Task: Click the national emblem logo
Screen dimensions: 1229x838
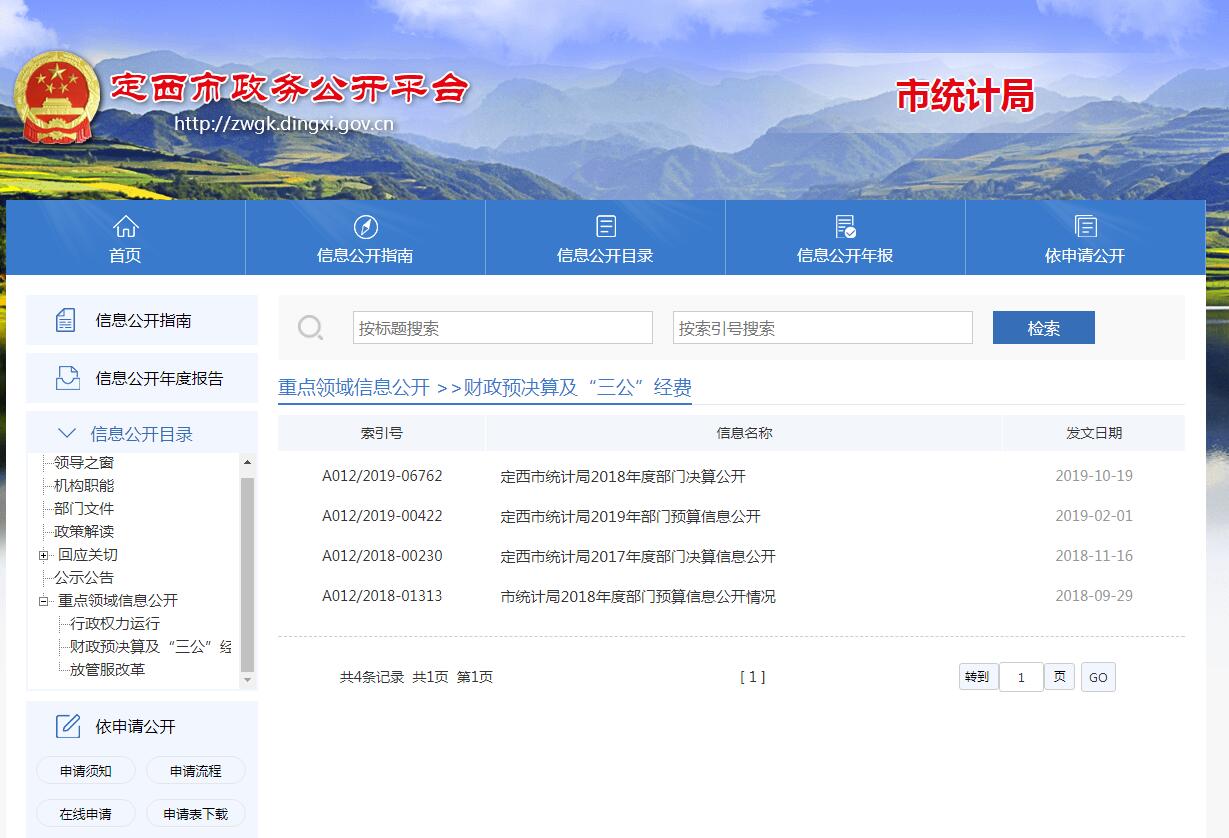Action: 57,98
